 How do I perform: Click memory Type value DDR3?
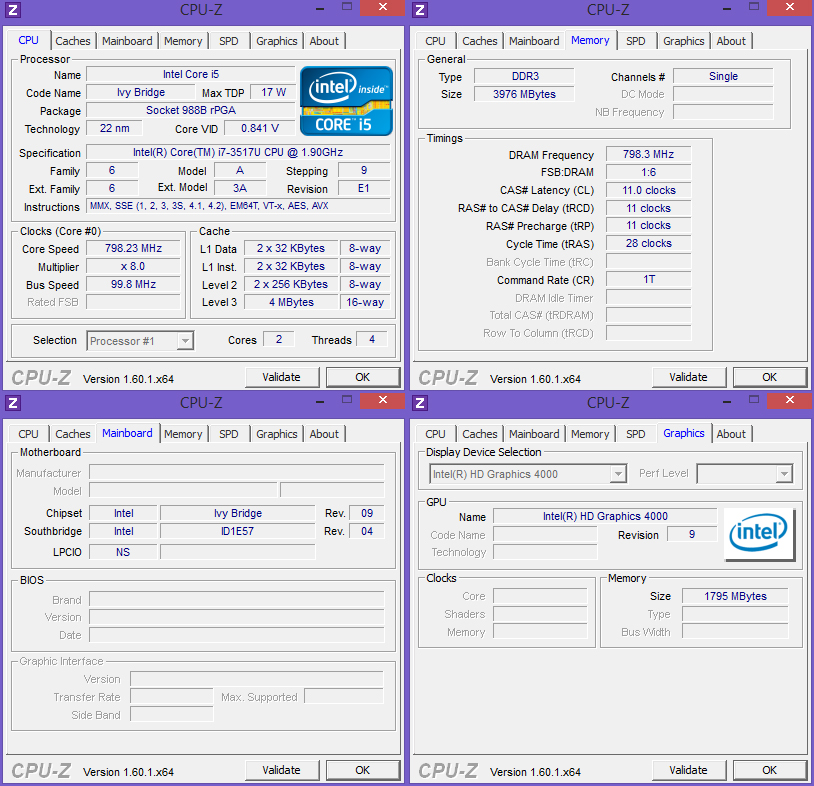pos(524,76)
